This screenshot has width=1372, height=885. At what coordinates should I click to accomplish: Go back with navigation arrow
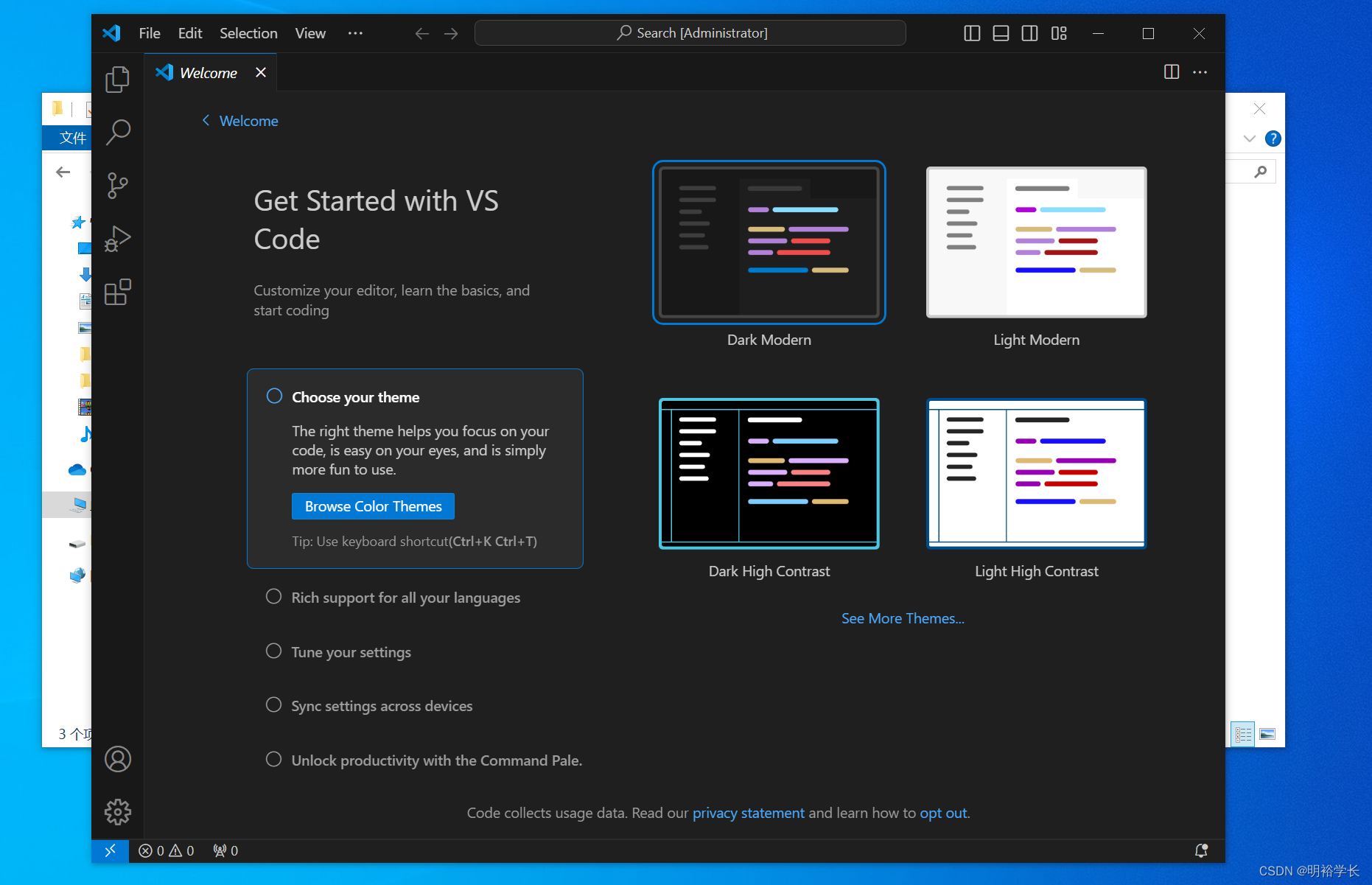pos(421,33)
